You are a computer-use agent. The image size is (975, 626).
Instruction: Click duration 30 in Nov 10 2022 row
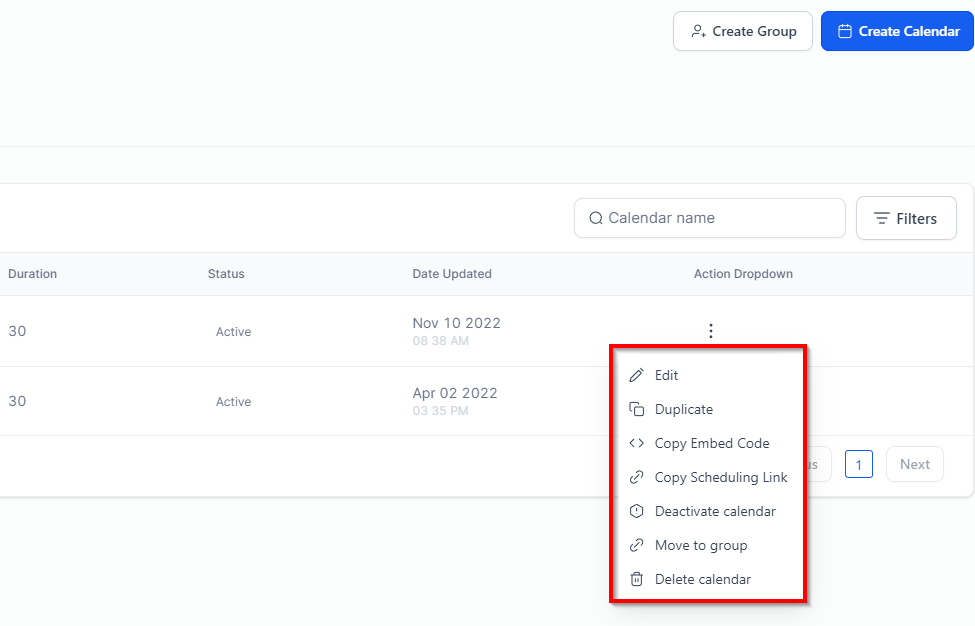pyautogui.click(x=17, y=331)
